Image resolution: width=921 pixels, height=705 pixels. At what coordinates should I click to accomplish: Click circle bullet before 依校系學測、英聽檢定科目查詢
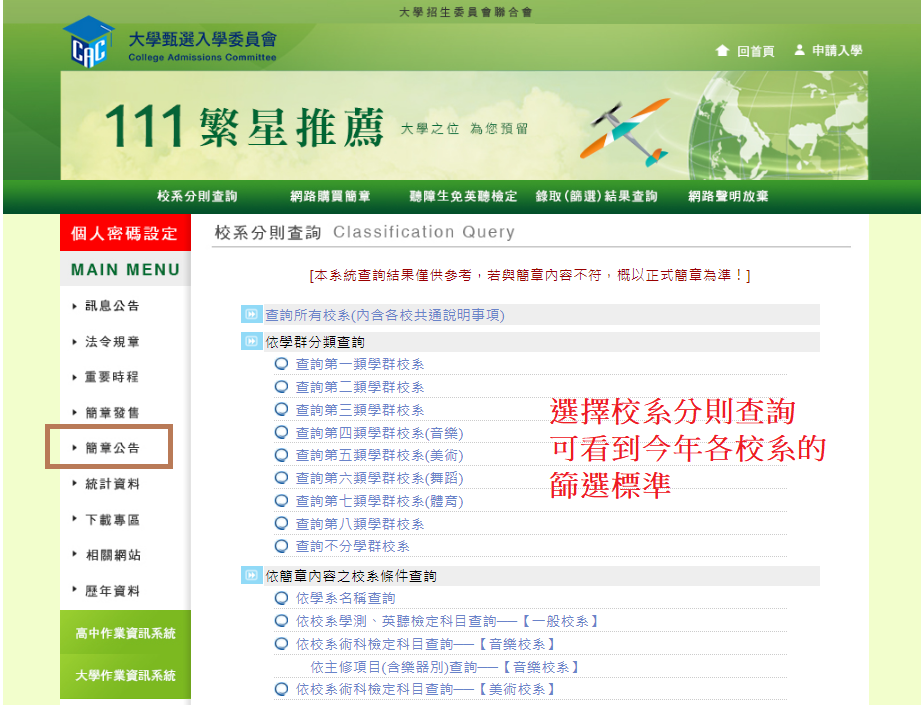pos(281,621)
